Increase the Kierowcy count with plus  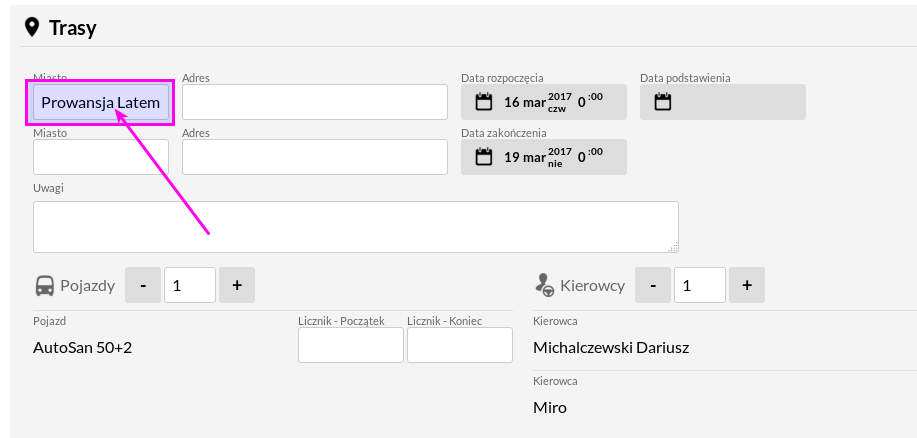747,285
